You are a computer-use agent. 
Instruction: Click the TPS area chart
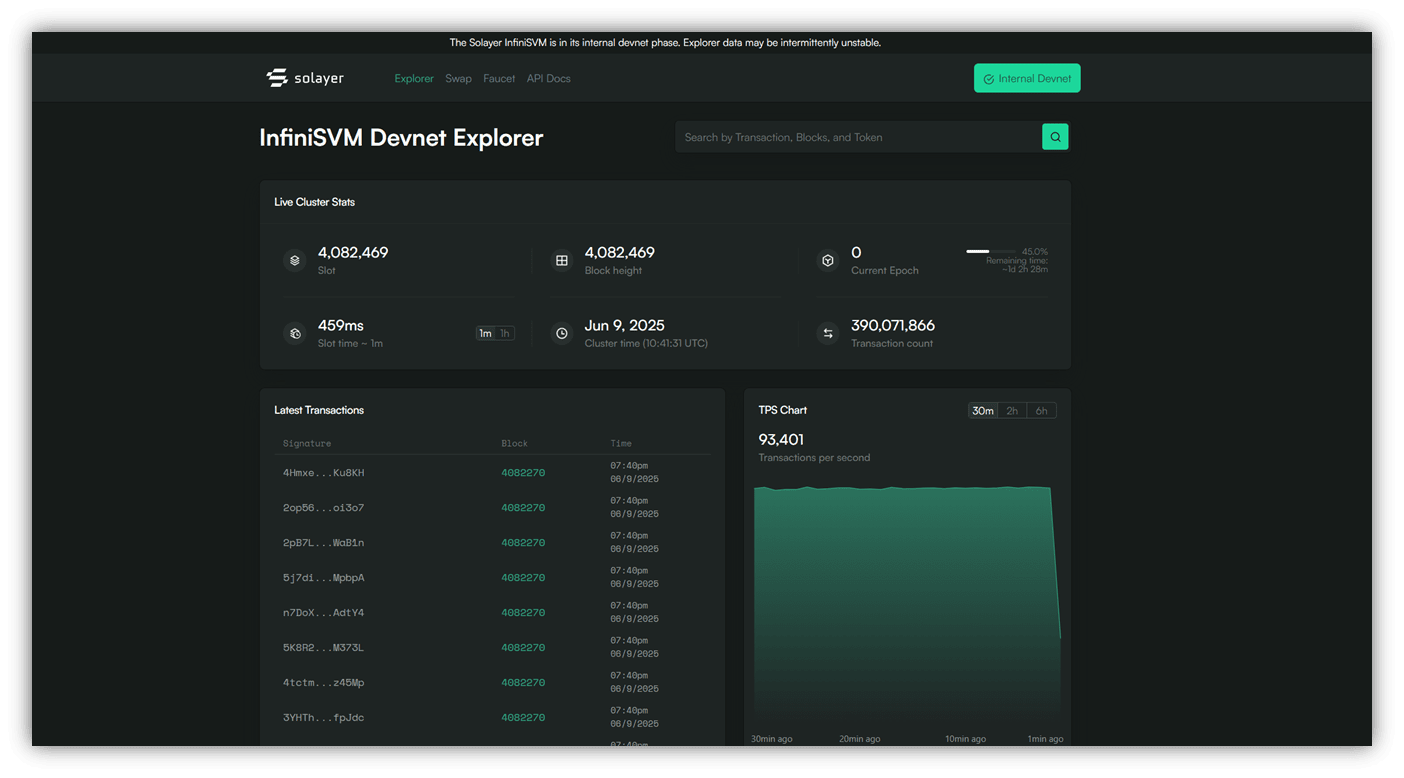907,608
